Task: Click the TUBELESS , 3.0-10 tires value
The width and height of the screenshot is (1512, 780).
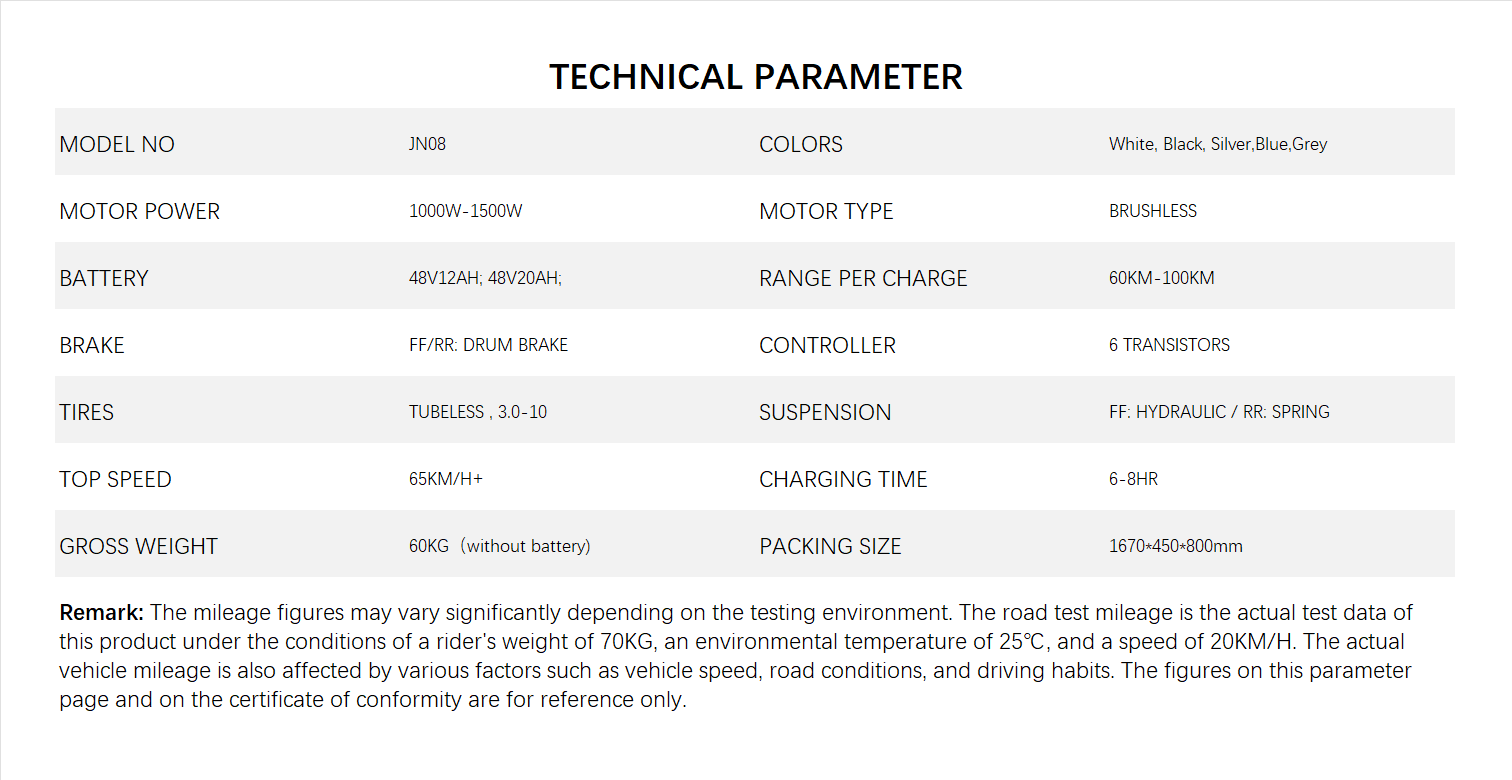Action: 478,412
